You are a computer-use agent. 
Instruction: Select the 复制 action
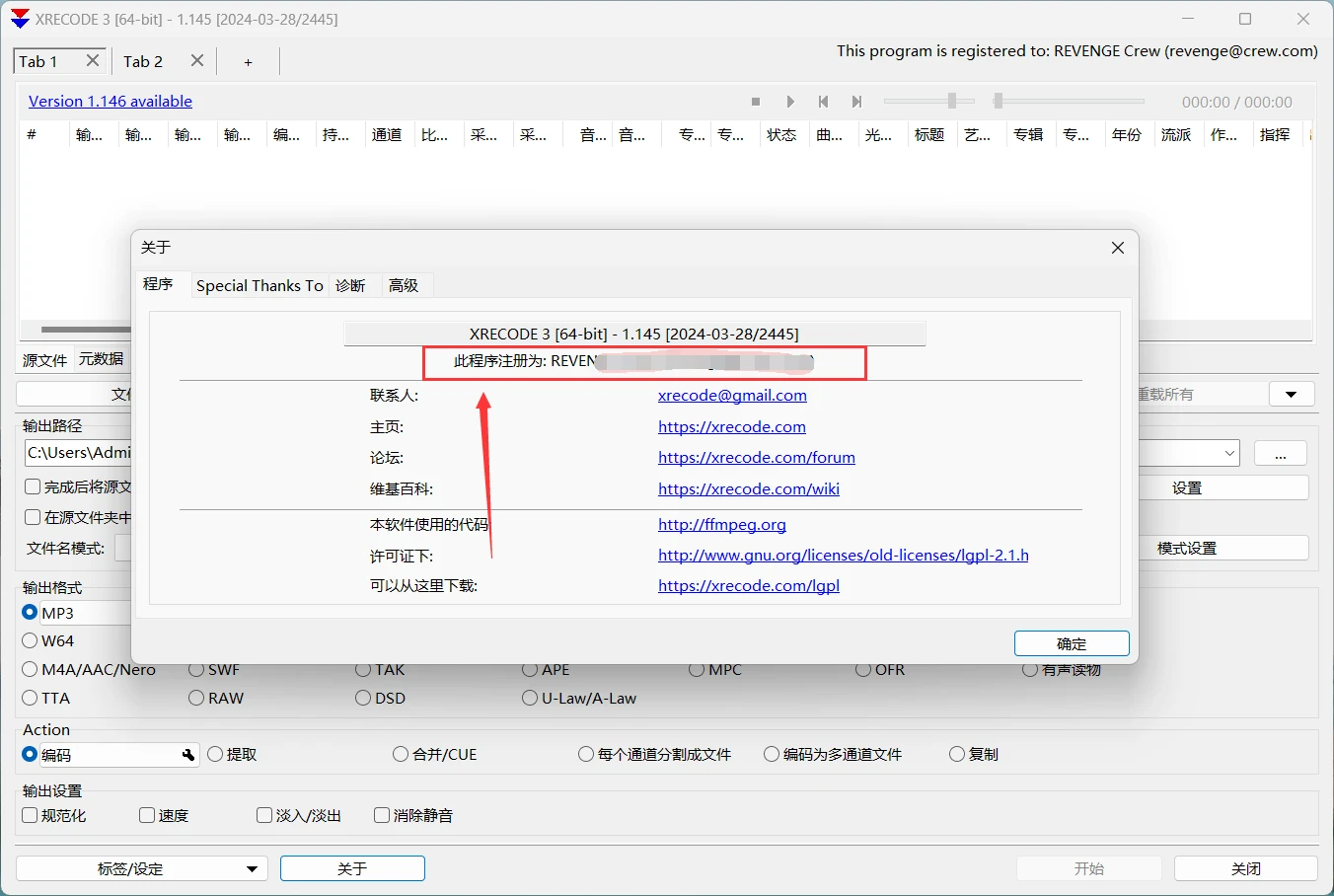pyautogui.click(x=957, y=754)
